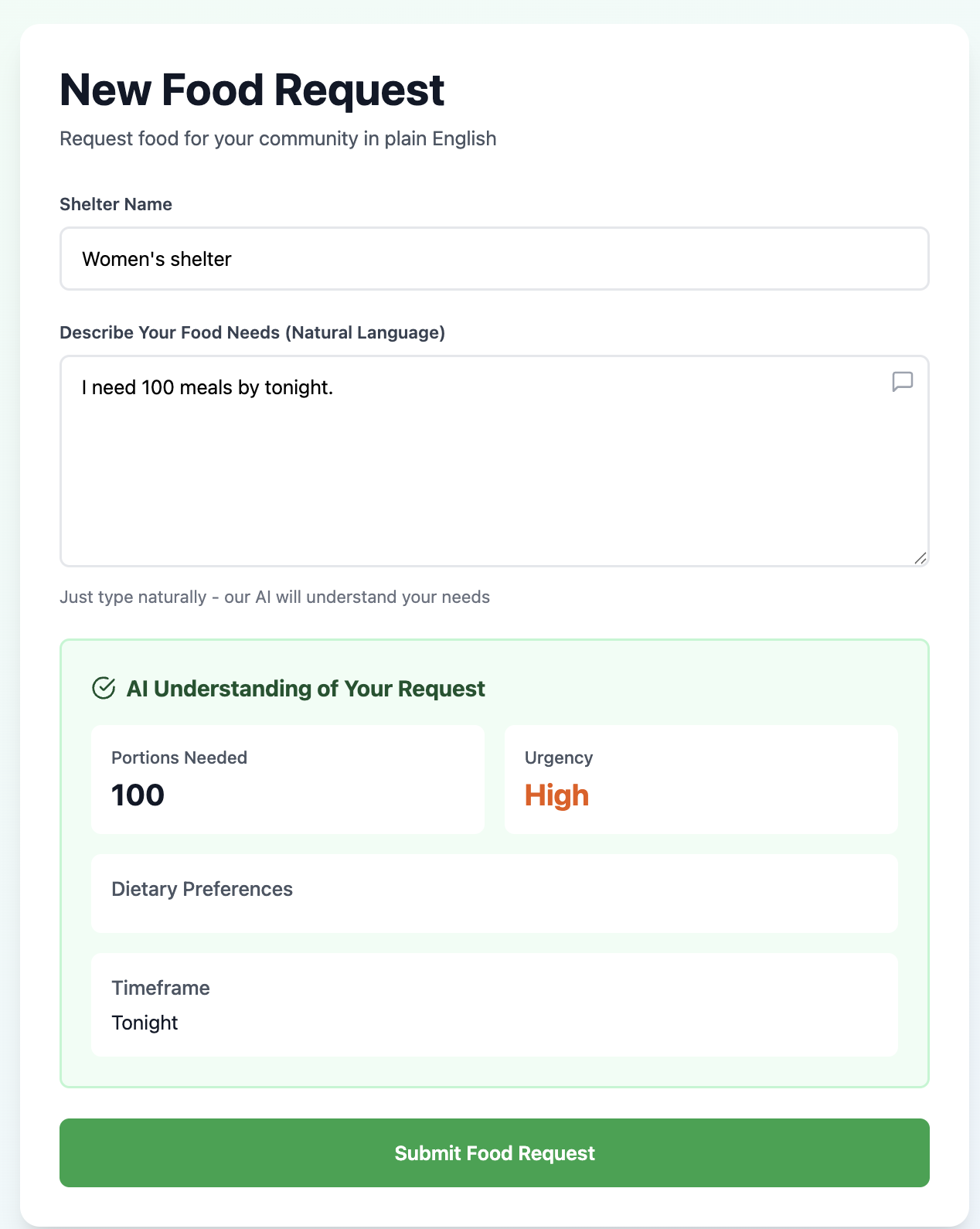The width and height of the screenshot is (980, 1229).
Task: Click the 'Women's shelter' text in field
Action: point(157,259)
